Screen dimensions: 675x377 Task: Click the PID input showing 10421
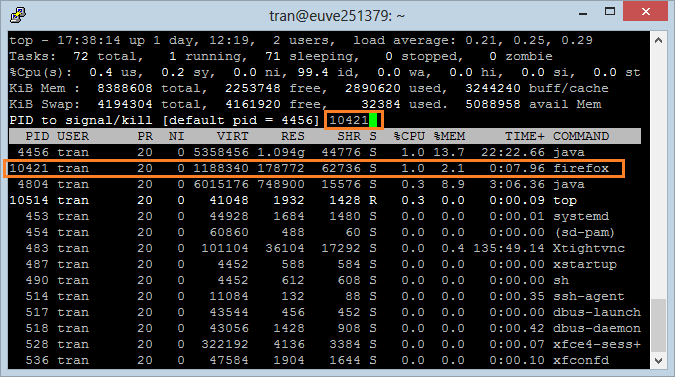click(x=353, y=121)
